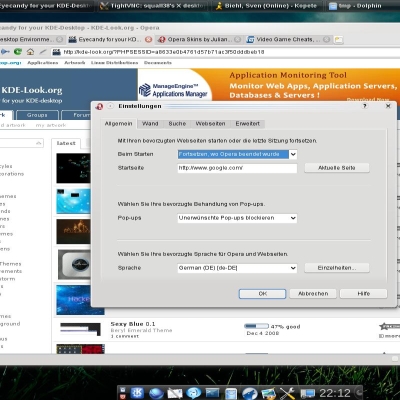The image size is (400, 400).
Task: Open the file cabinet icon in panel
Action: [x=231, y=394]
